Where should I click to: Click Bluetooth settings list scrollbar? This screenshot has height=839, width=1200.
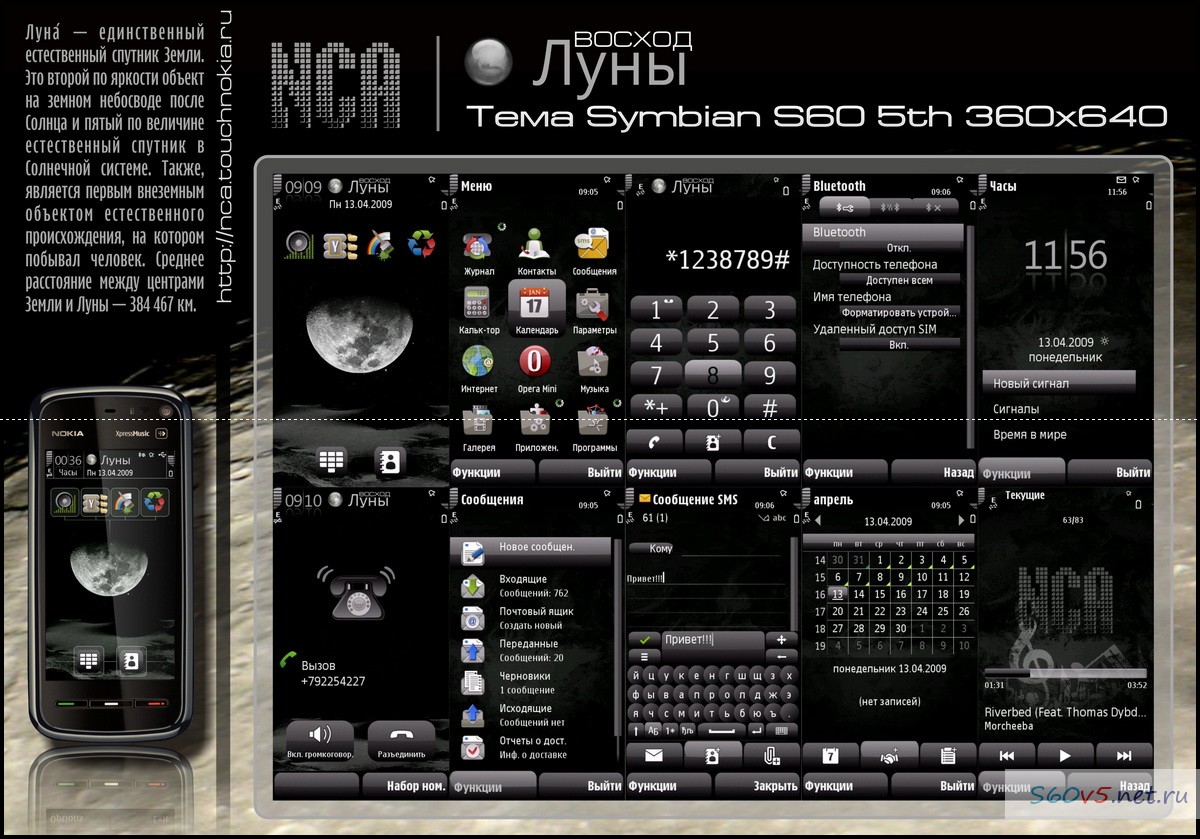tap(969, 335)
